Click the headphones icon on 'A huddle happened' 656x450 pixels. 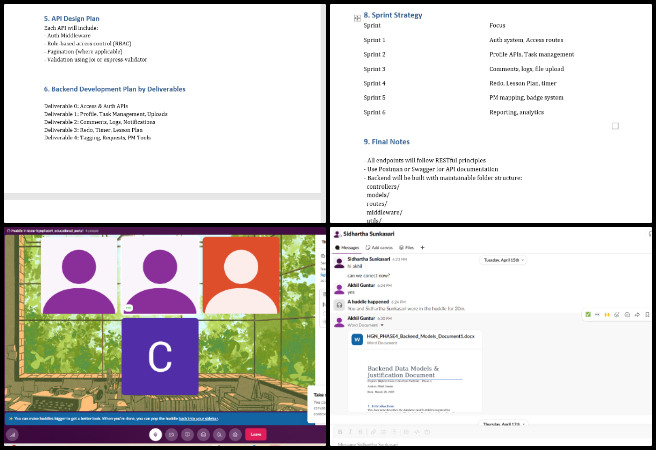(x=339, y=305)
